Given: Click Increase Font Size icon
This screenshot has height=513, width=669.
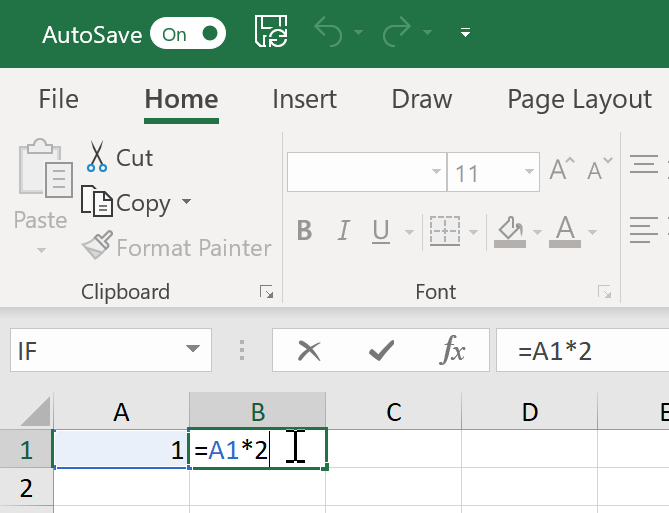Looking at the screenshot, I should [x=562, y=169].
